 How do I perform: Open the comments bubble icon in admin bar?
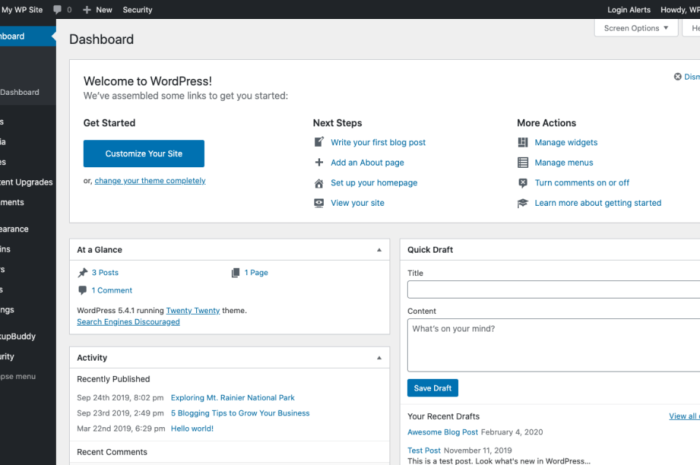coord(57,9)
